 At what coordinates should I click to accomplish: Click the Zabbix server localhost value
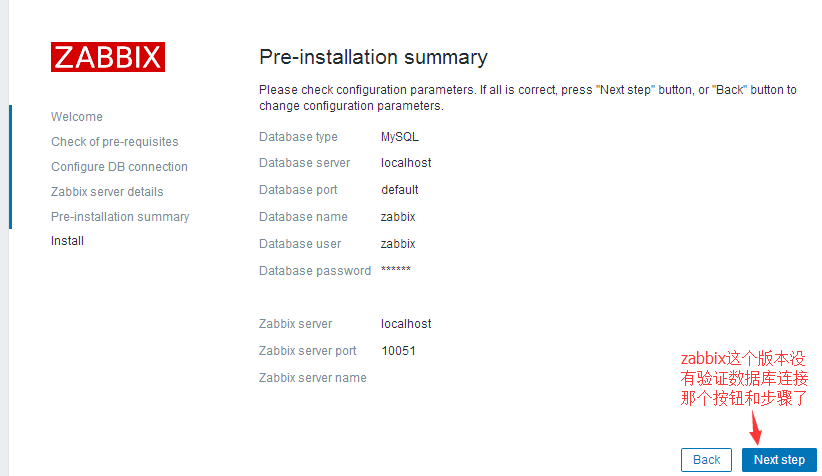pos(406,324)
